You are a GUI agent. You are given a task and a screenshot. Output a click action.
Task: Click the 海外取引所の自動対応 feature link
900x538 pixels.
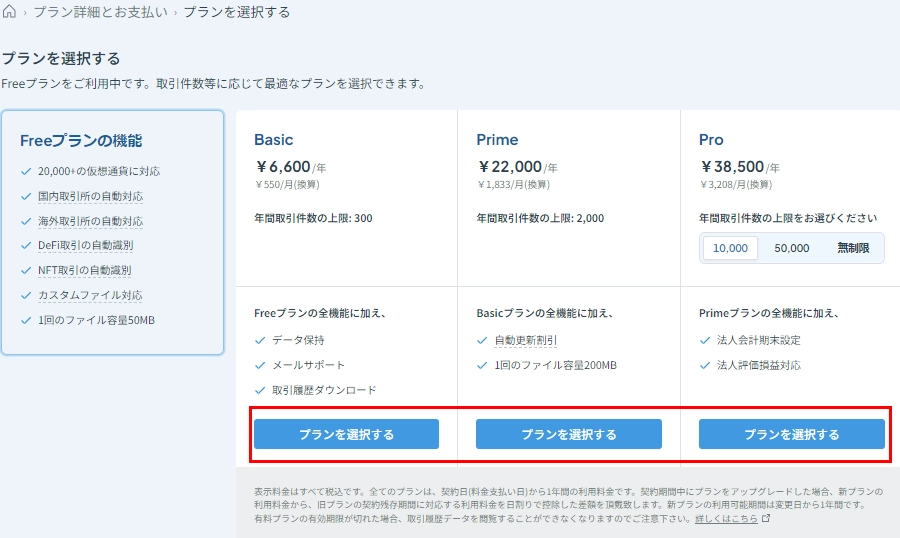point(90,221)
